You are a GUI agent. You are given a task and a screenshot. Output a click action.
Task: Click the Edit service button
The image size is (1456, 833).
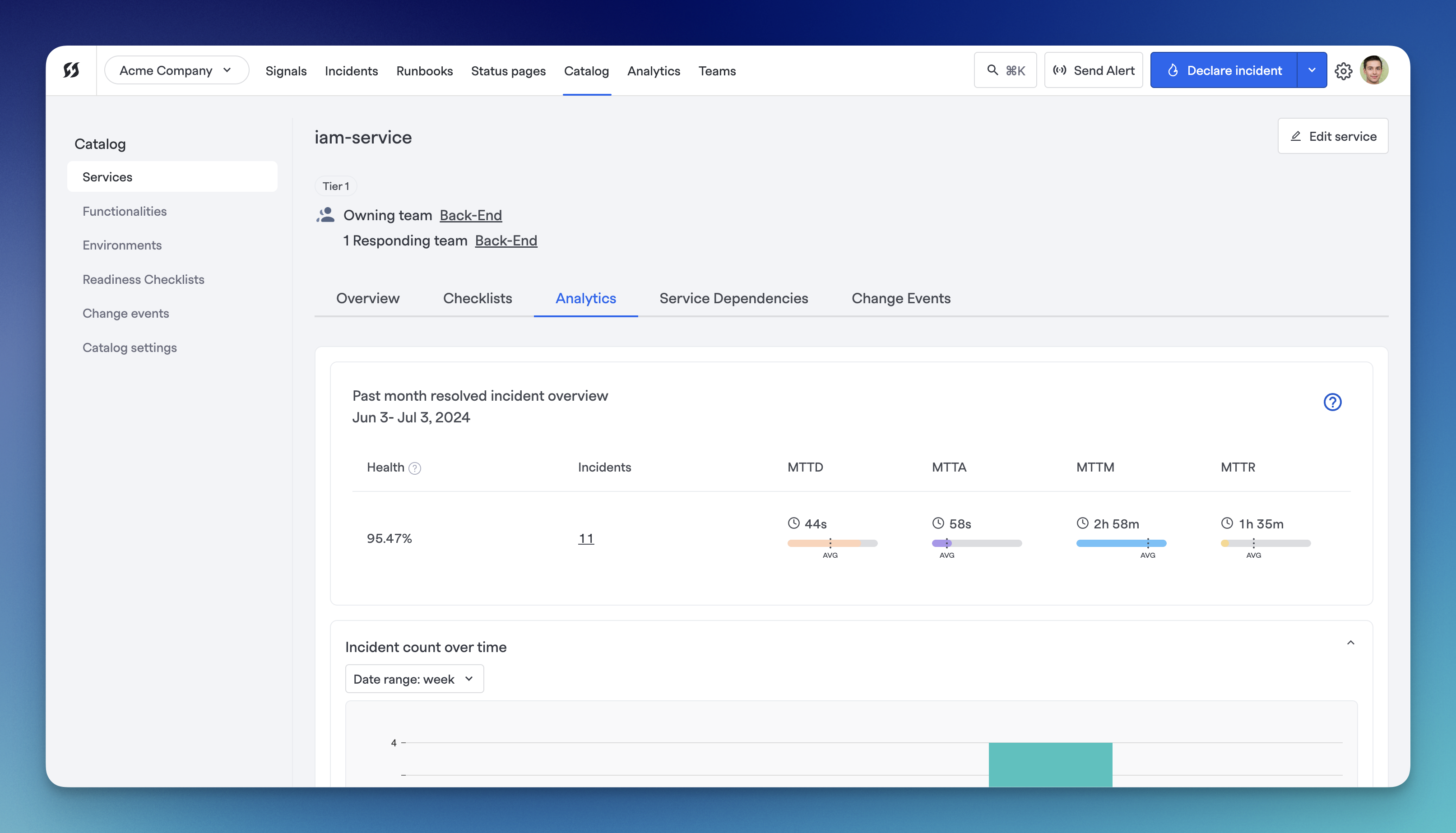1333,136
